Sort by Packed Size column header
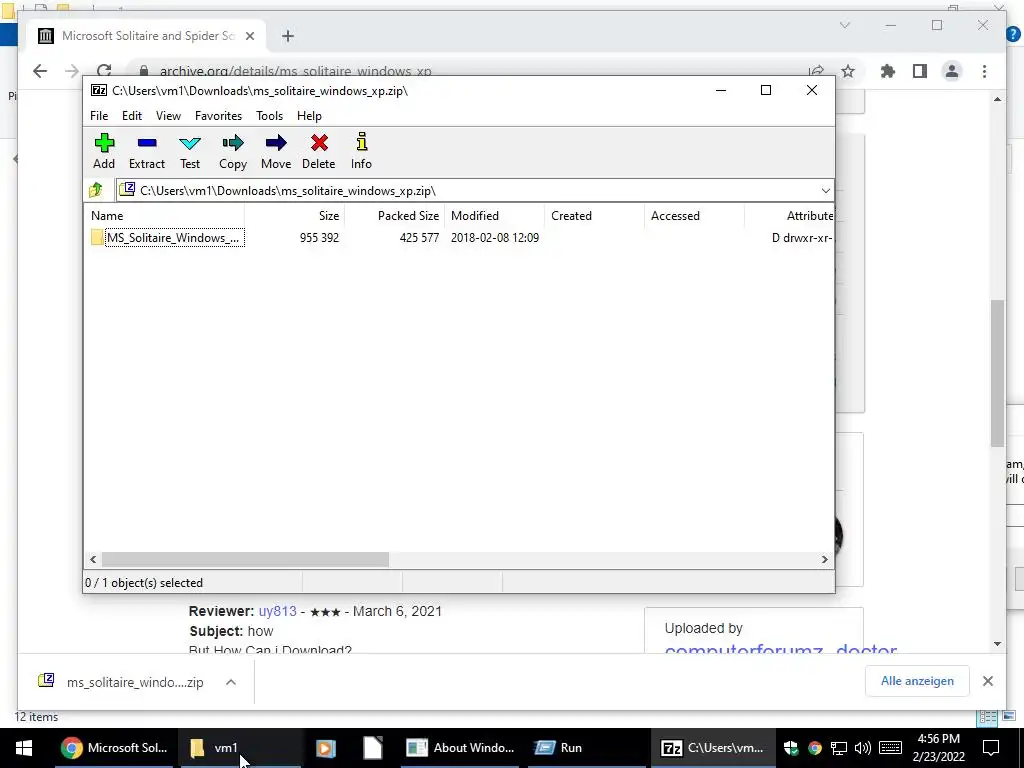 click(x=394, y=216)
